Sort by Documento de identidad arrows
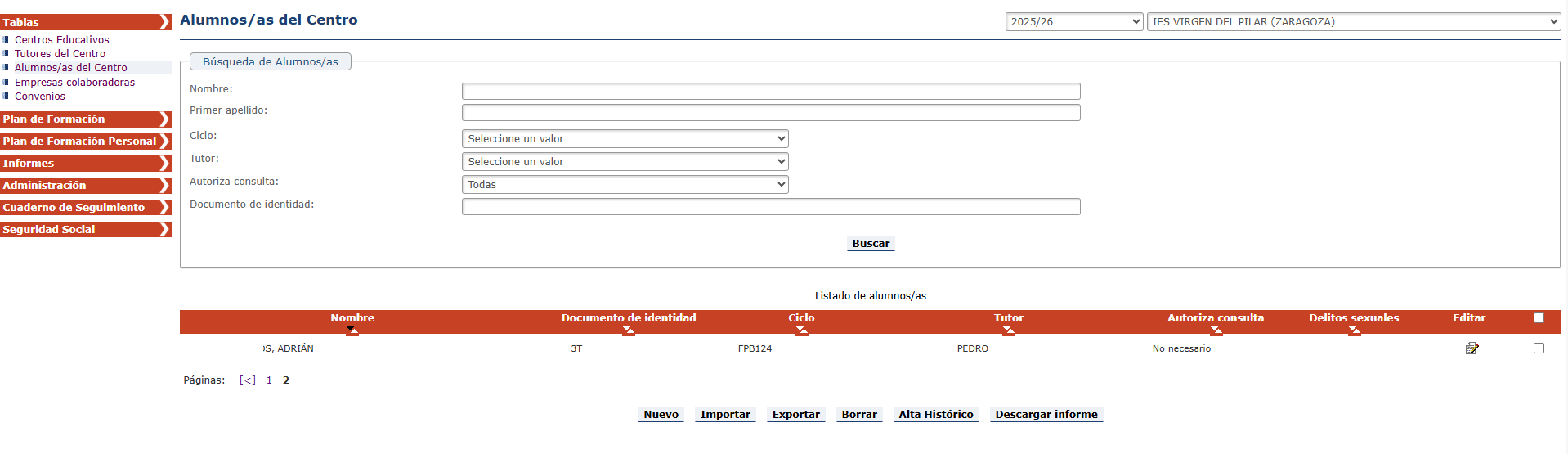Image resolution: width=1568 pixels, height=454 pixels. click(x=628, y=330)
